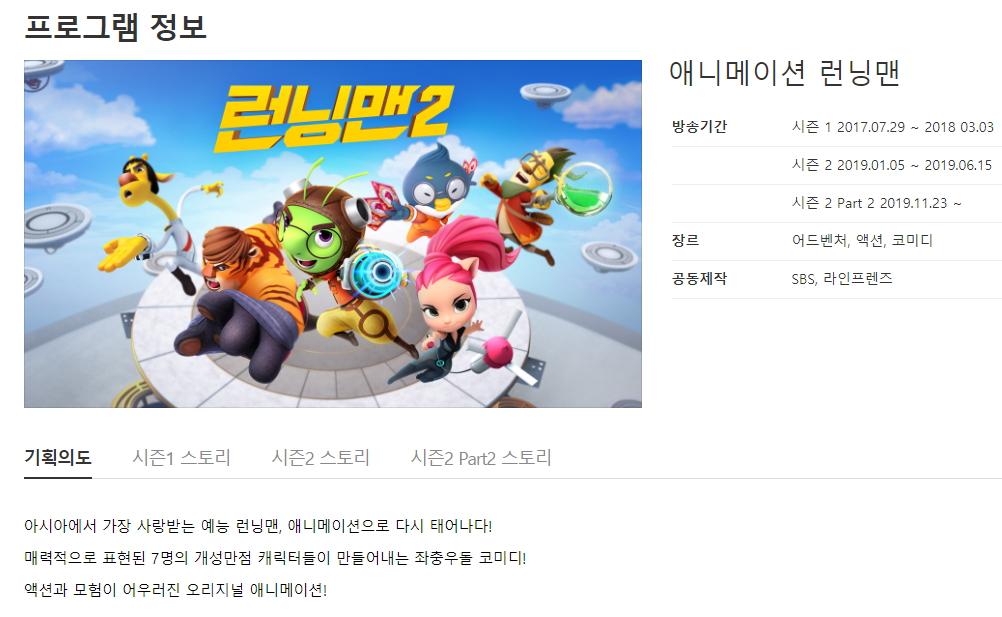Click the 프로그램 정보 heading
The width and height of the screenshot is (1002, 617).
[x=115, y=27]
